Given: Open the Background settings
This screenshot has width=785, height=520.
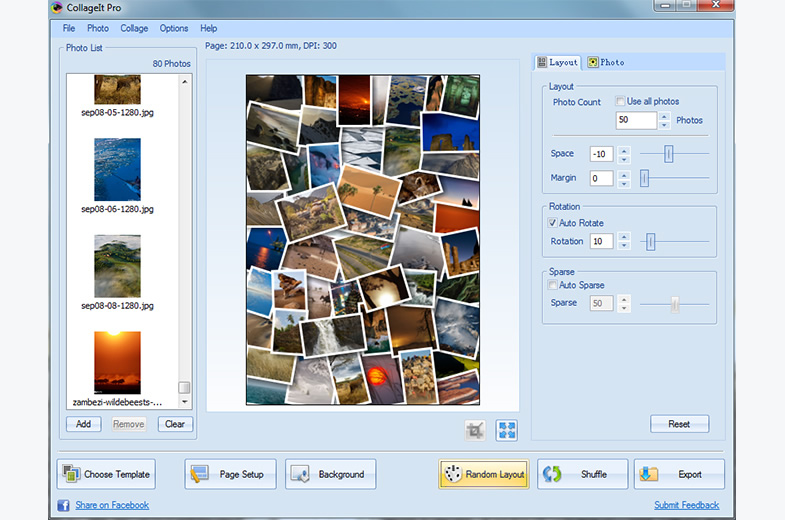Looking at the screenshot, I should click(x=330, y=474).
